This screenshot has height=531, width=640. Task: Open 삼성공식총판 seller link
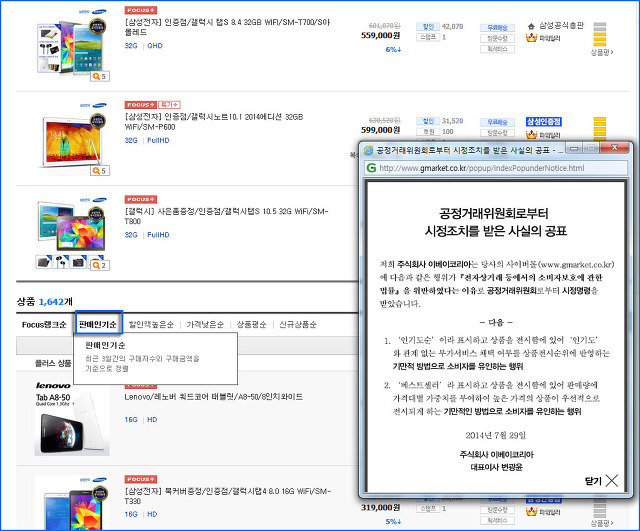click(x=562, y=25)
